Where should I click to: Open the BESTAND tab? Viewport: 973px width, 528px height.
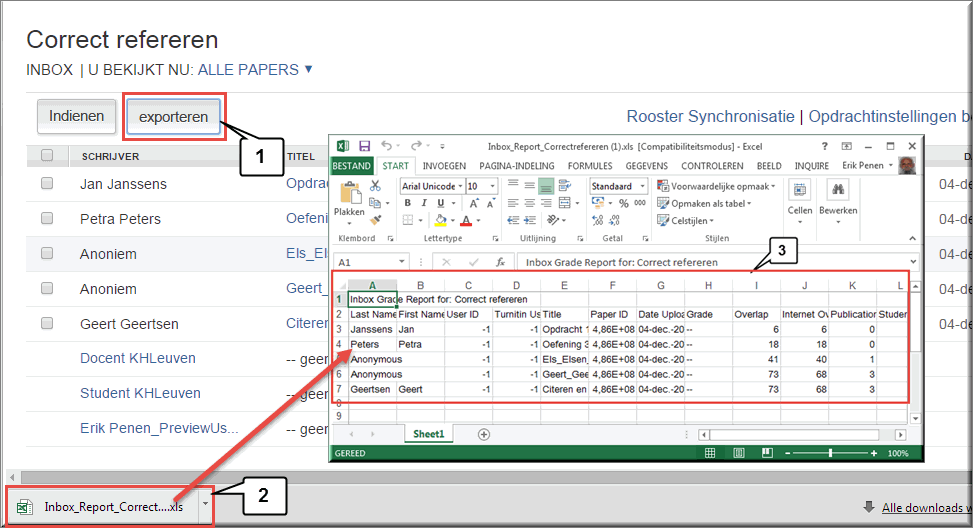click(x=351, y=166)
